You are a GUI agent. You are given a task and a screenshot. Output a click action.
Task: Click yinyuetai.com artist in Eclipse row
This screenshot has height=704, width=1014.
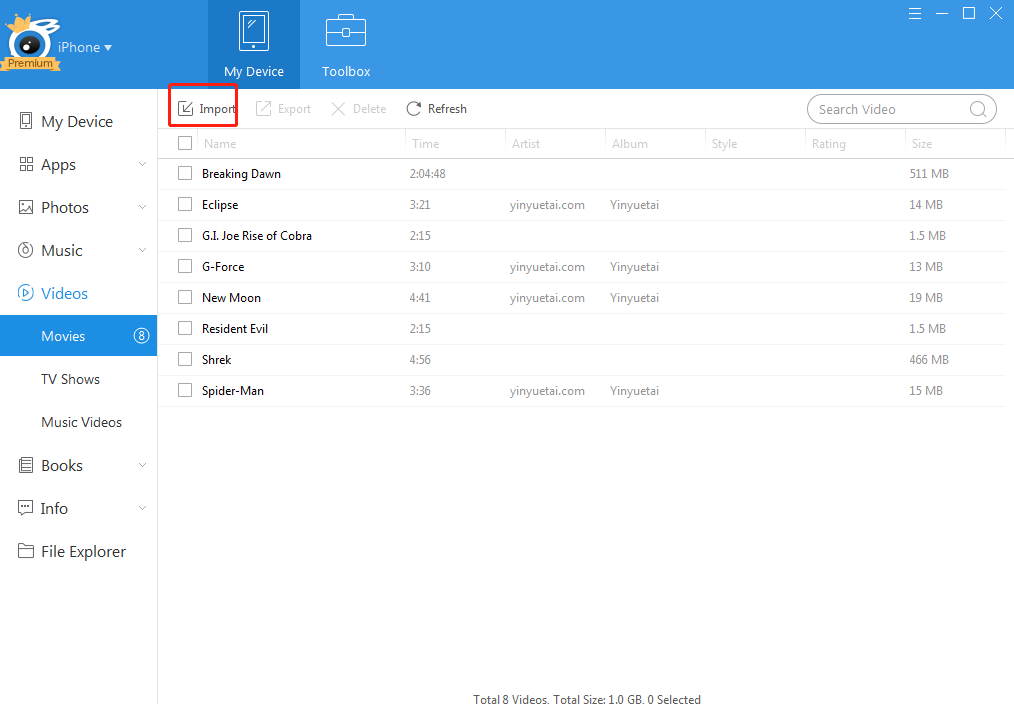point(547,205)
